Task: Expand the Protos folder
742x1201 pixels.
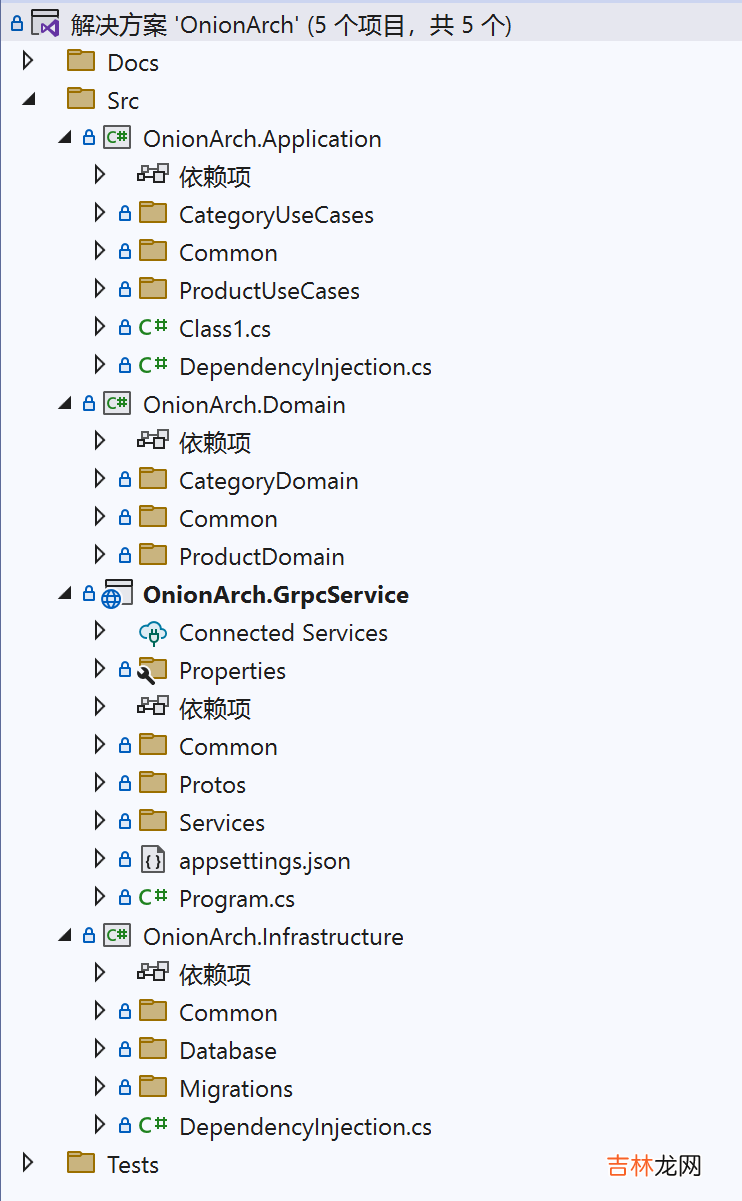Action: (99, 784)
